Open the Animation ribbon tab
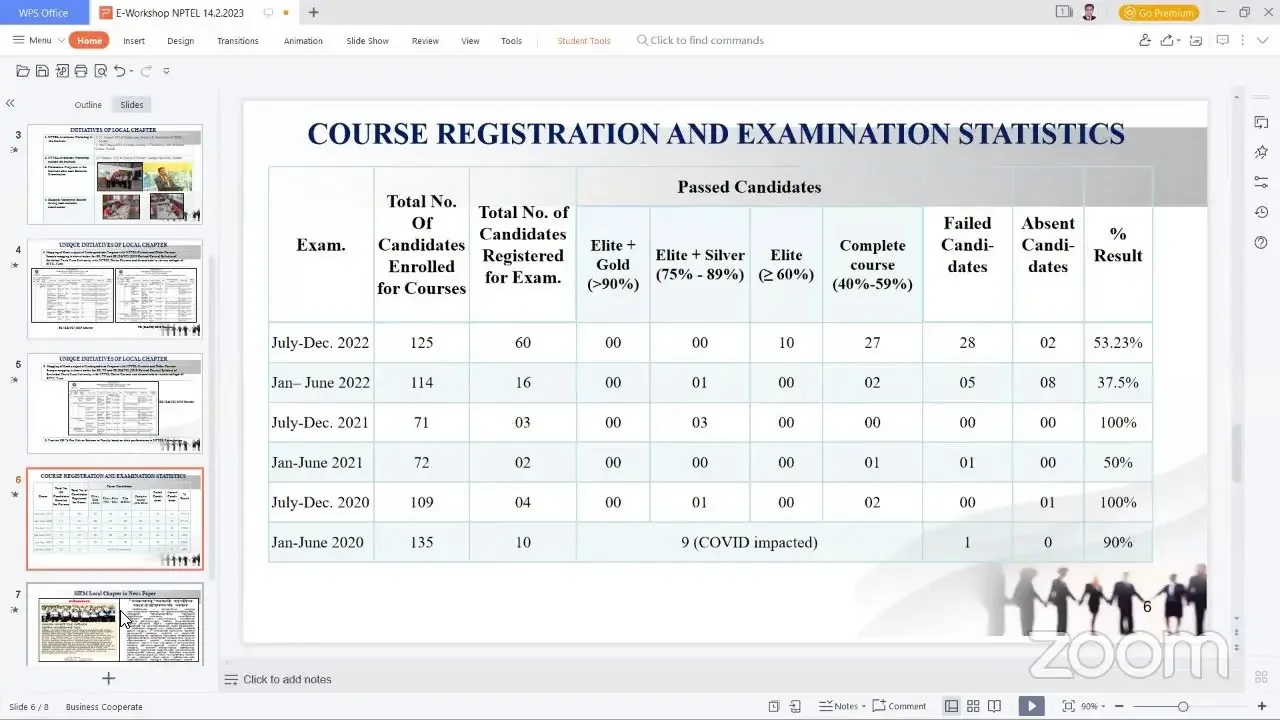 (303, 41)
